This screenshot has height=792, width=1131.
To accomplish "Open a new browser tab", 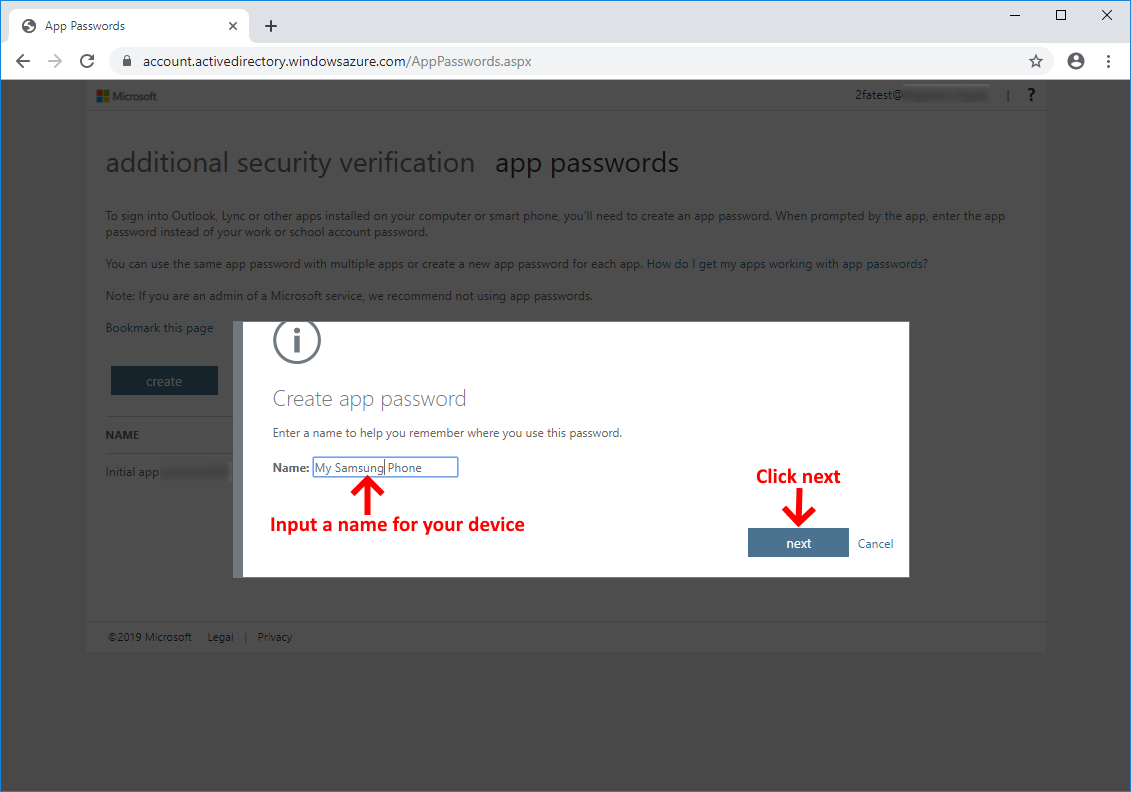I will click(270, 26).
